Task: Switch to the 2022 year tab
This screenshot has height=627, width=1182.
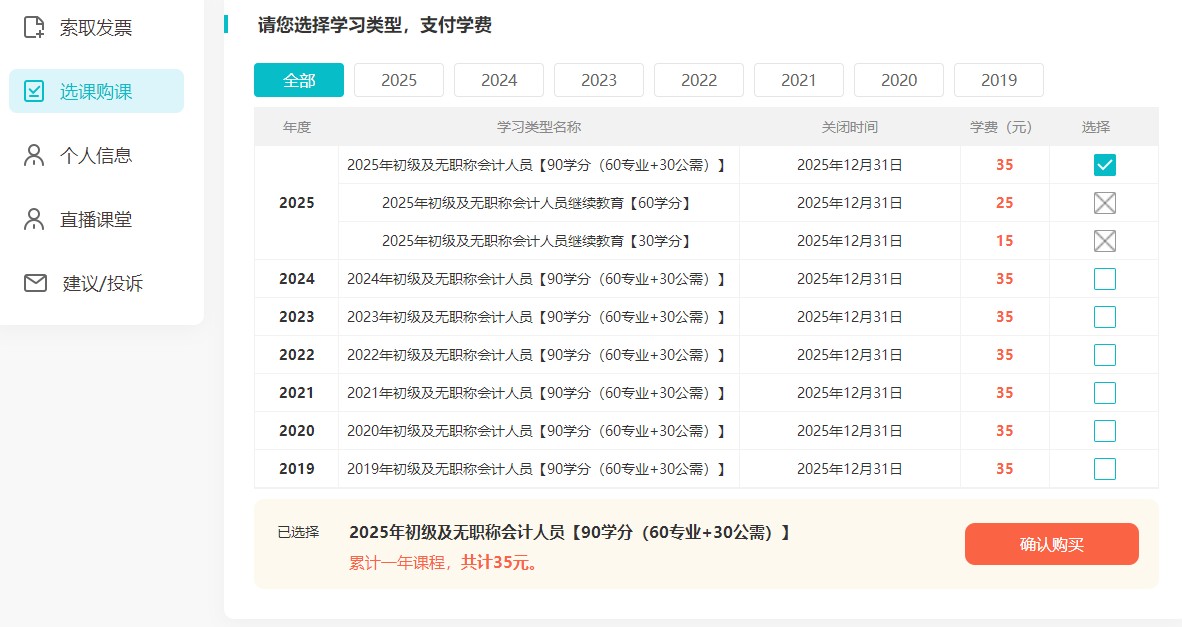Action: point(698,79)
